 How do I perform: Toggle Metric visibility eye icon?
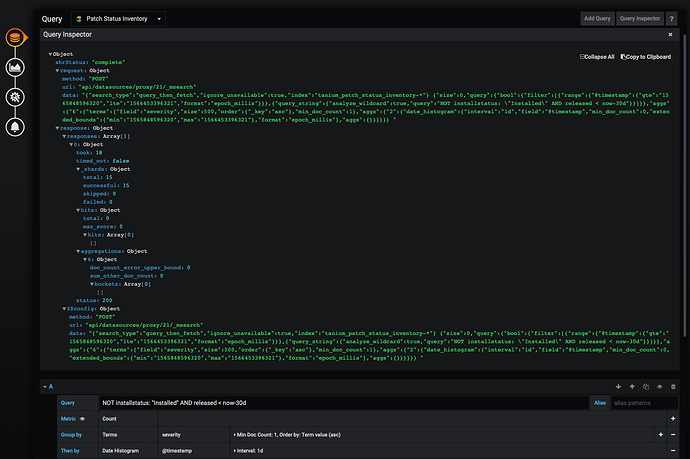(83, 418)
